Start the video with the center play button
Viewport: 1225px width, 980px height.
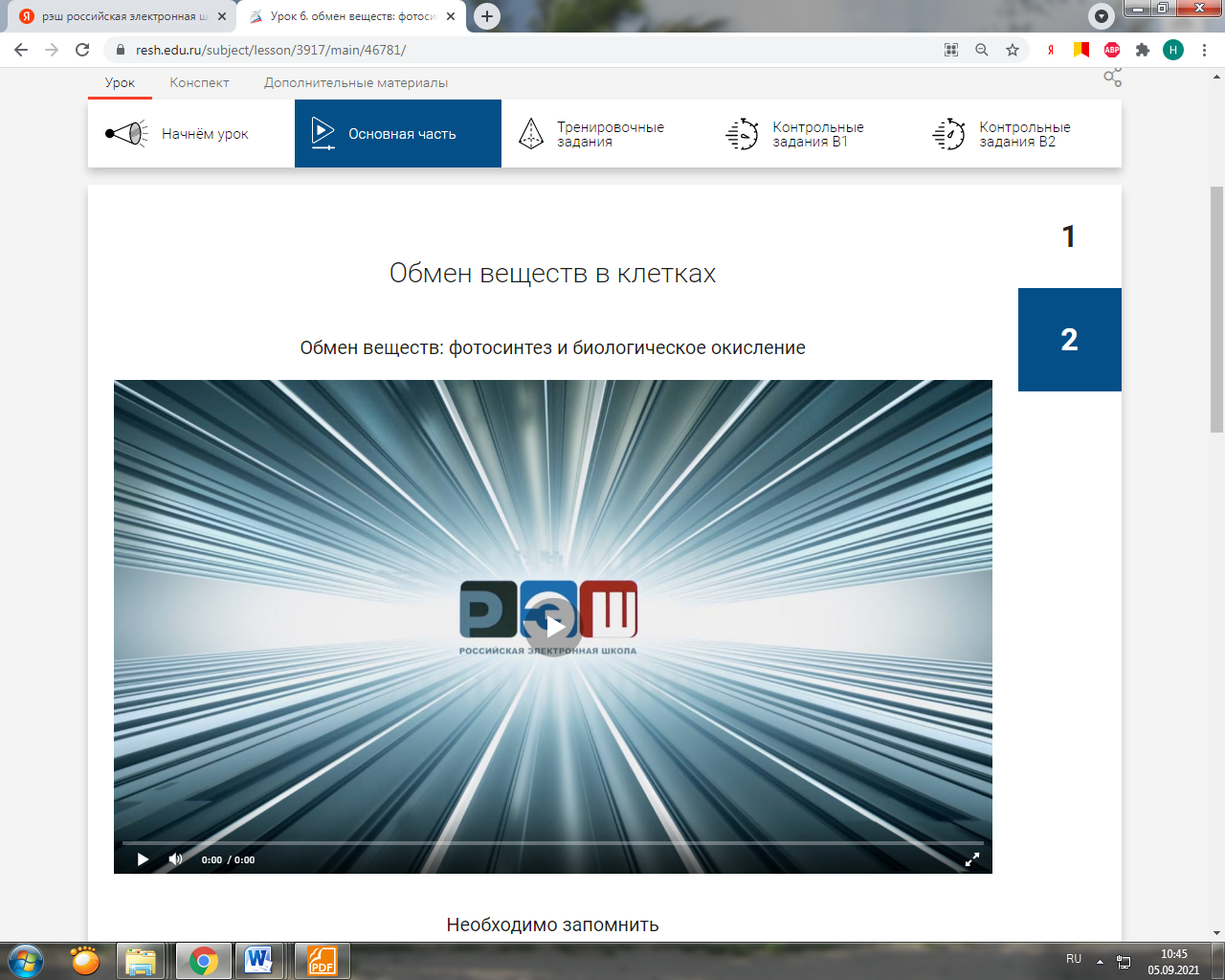[553, 627]
